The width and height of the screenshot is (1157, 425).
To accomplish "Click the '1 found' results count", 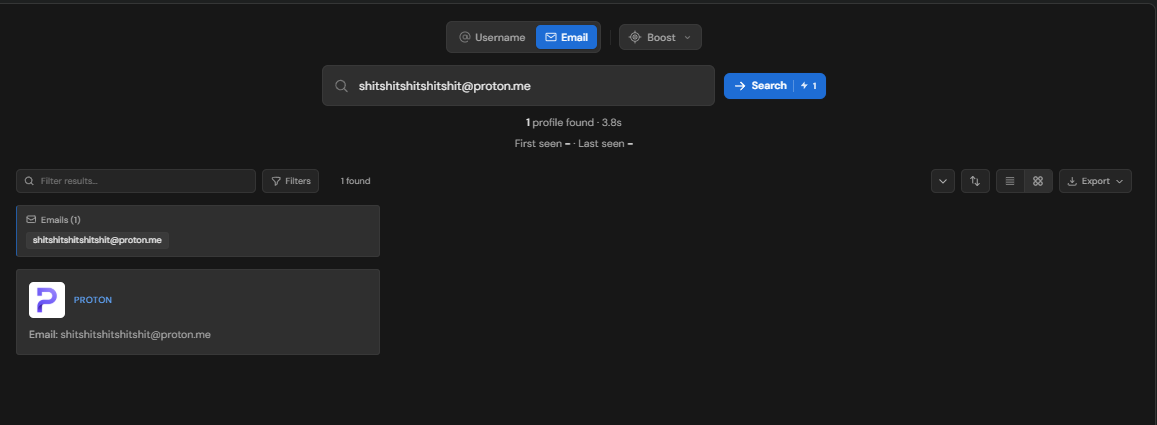I will [356, 181].
